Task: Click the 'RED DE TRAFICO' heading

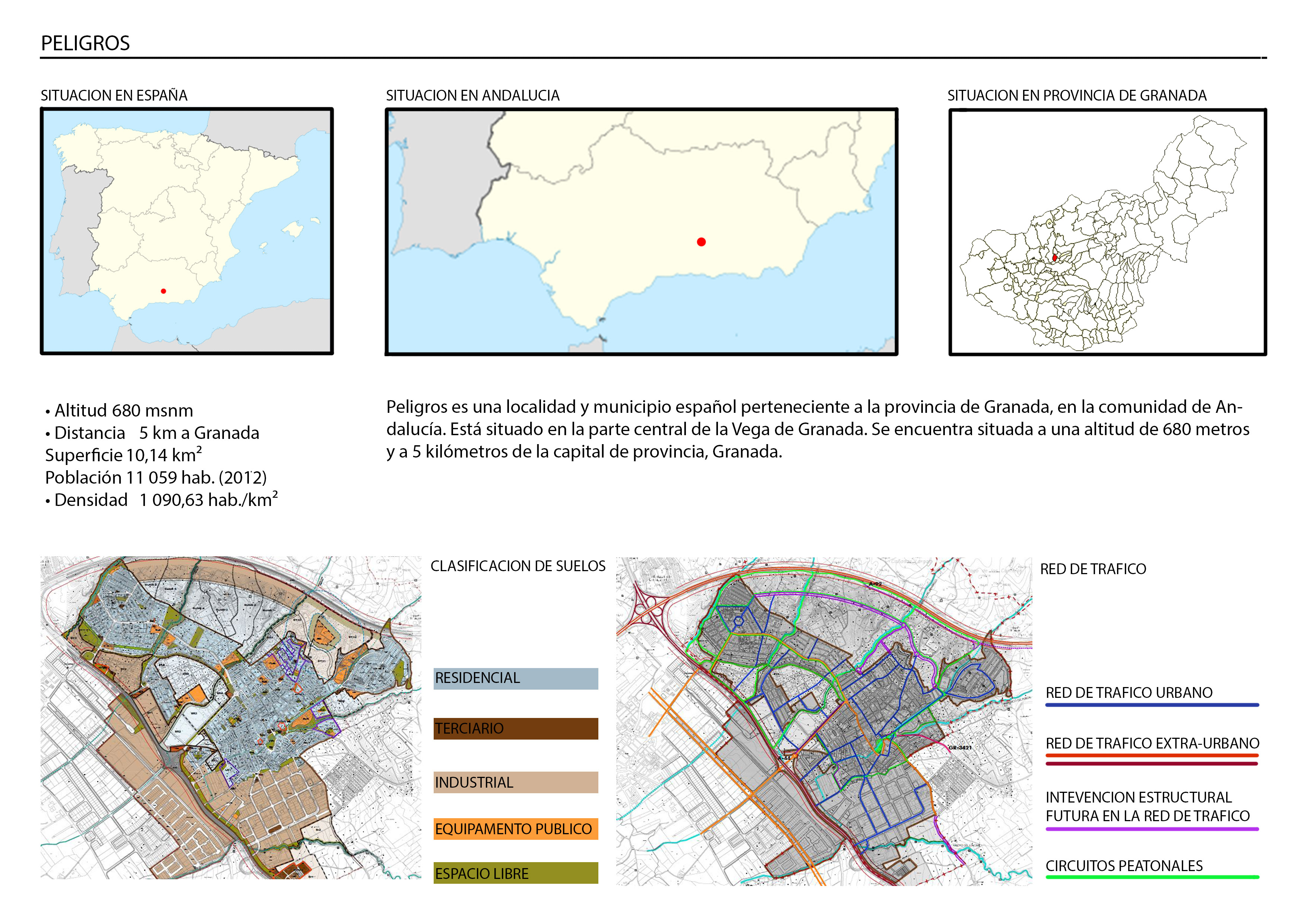Action: (1093, 569)
